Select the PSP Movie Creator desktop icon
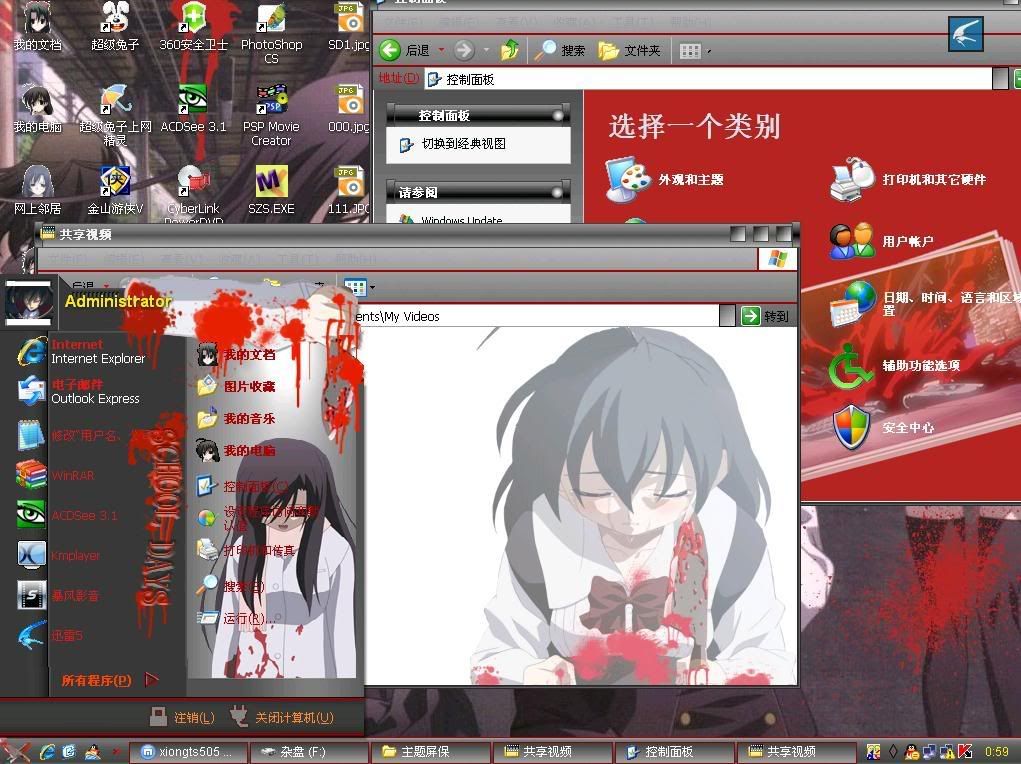 (272, 115)
